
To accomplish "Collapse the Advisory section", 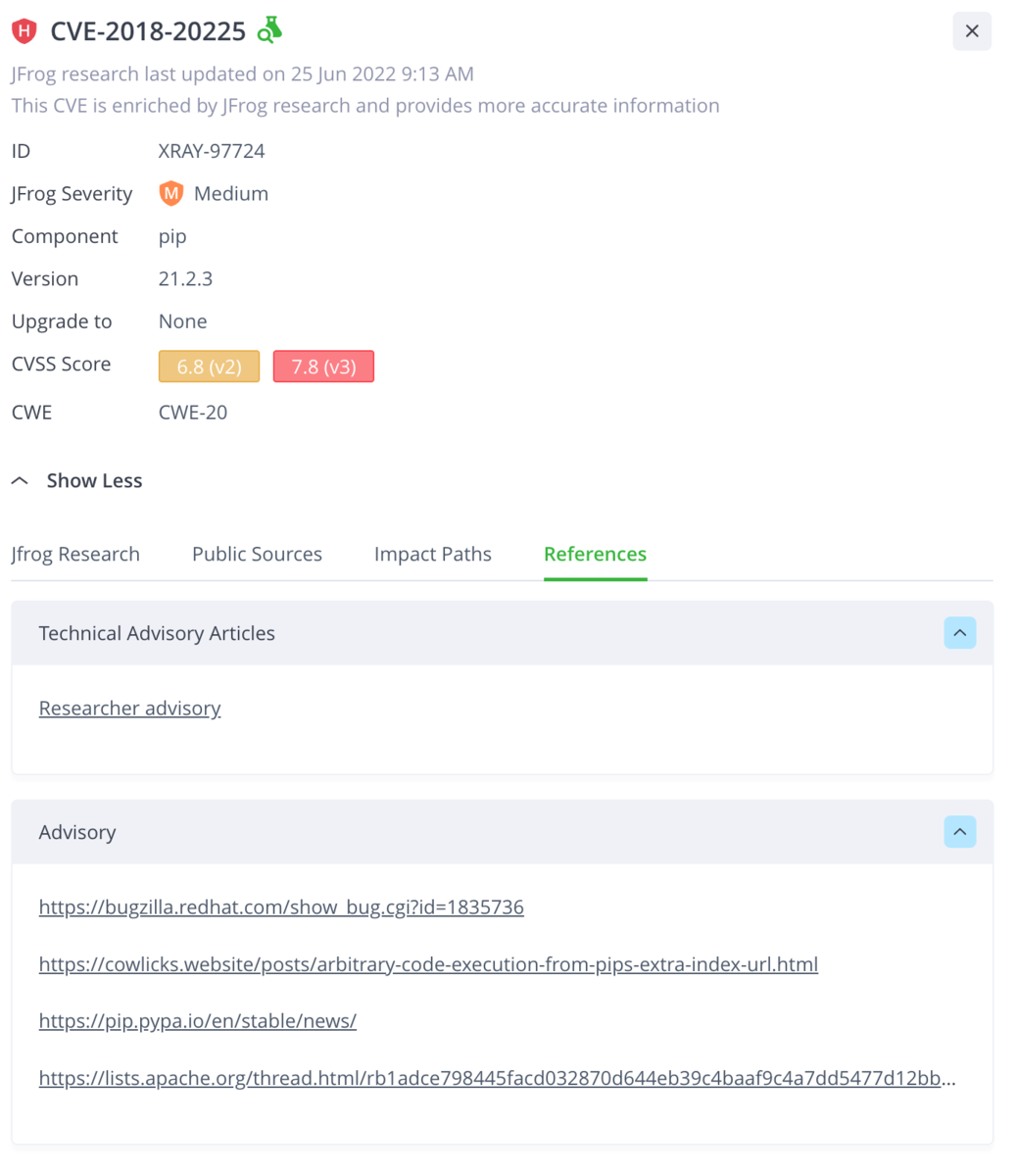I will point(960,832).
